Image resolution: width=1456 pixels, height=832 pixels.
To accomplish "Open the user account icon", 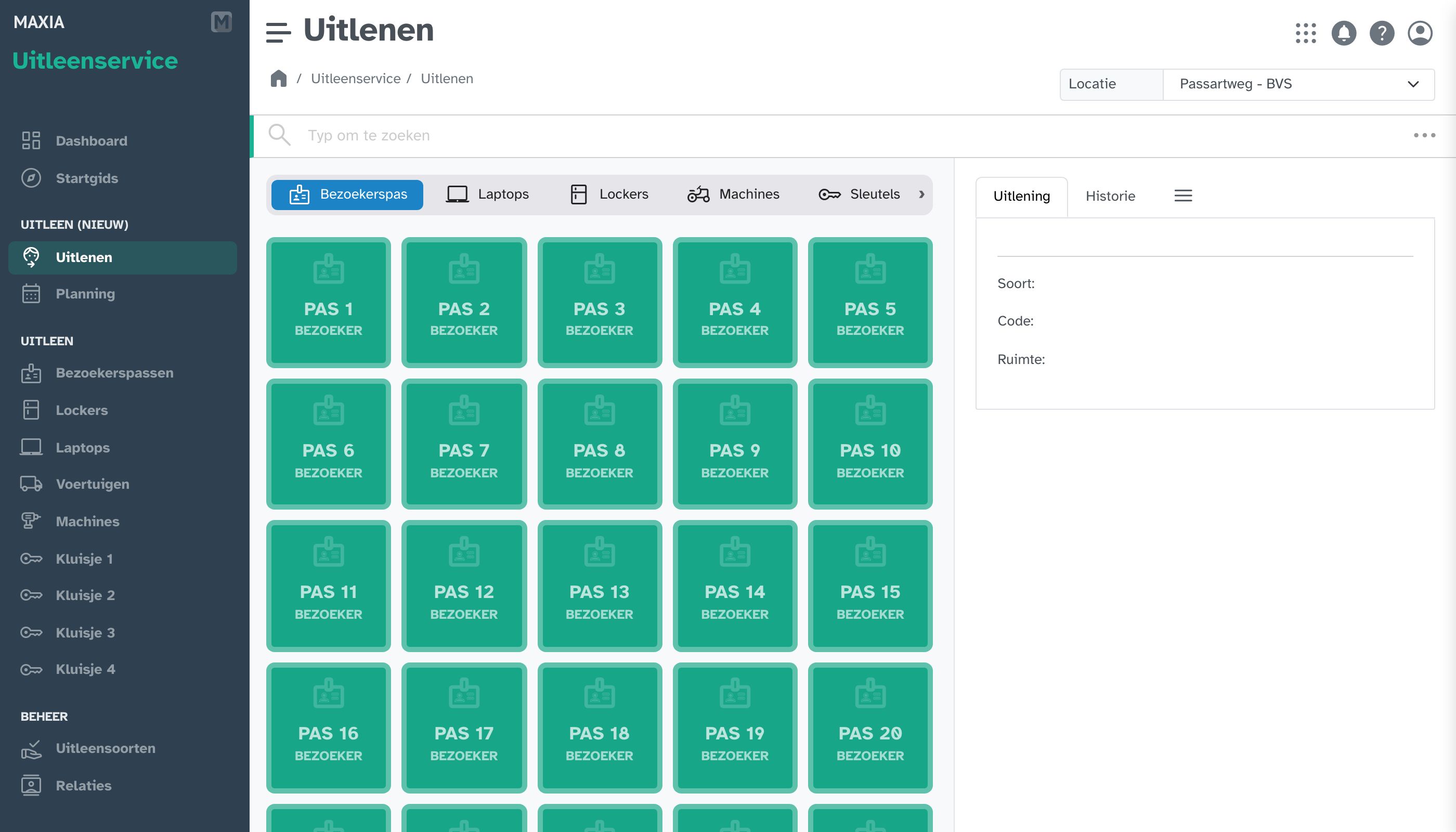I will coord(1420,33).
